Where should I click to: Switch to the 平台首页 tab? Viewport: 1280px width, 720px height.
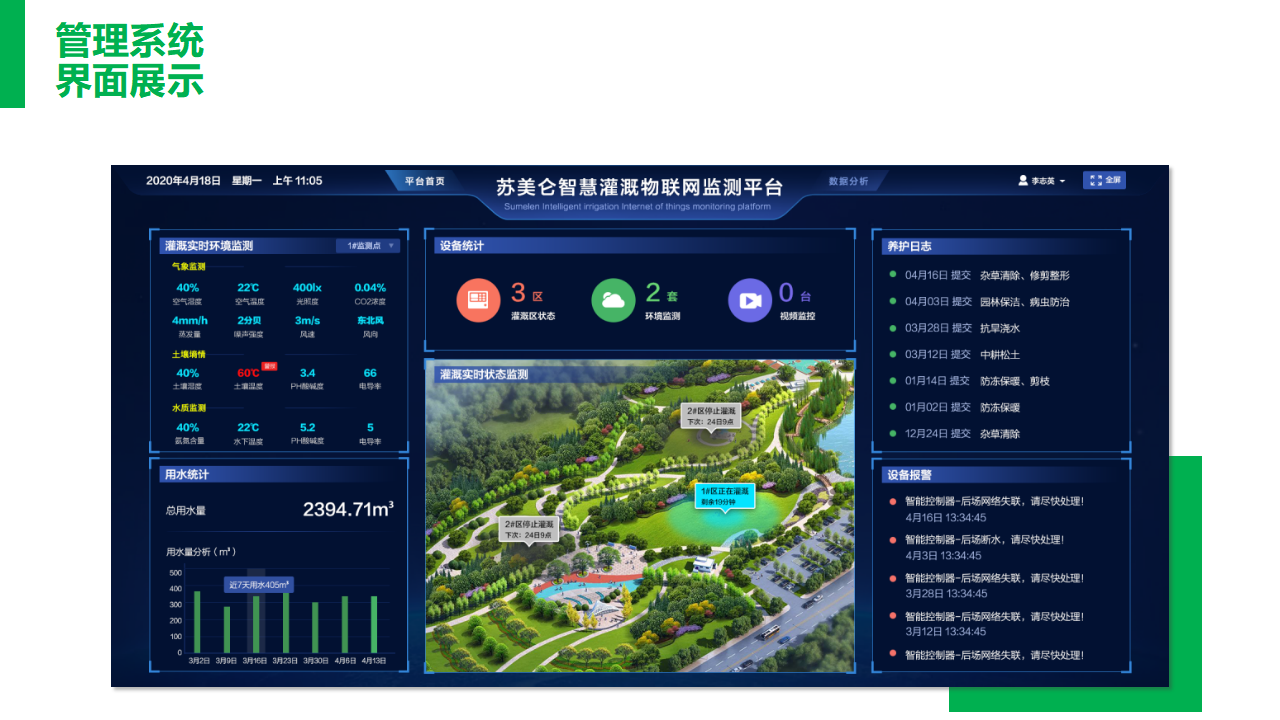click(x=424, y=181)
